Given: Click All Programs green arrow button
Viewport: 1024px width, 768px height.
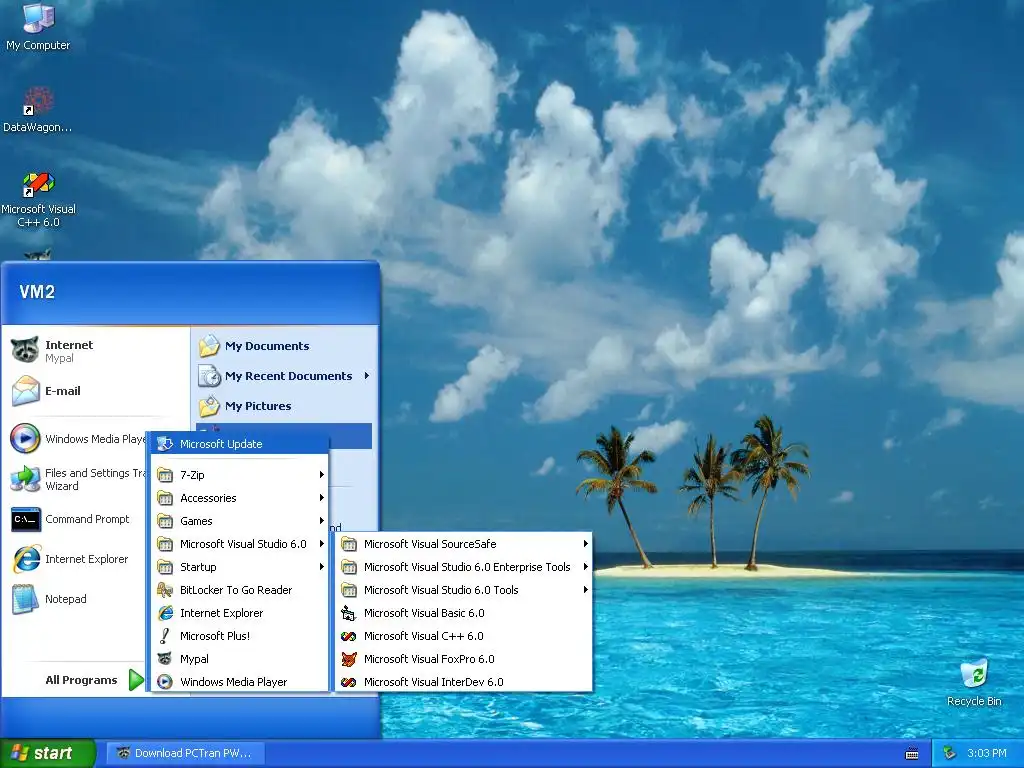Looking at the screenshot, I should click(136, 680).
